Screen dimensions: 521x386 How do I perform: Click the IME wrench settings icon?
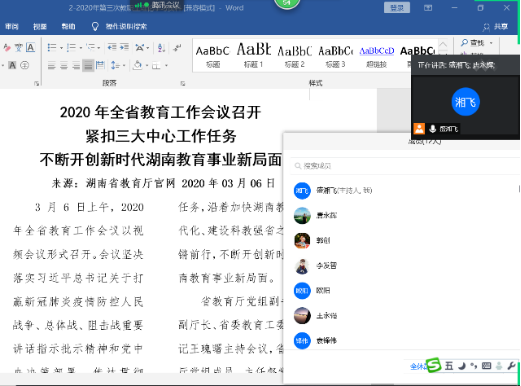pyautogui.click(x=511, y=366)
